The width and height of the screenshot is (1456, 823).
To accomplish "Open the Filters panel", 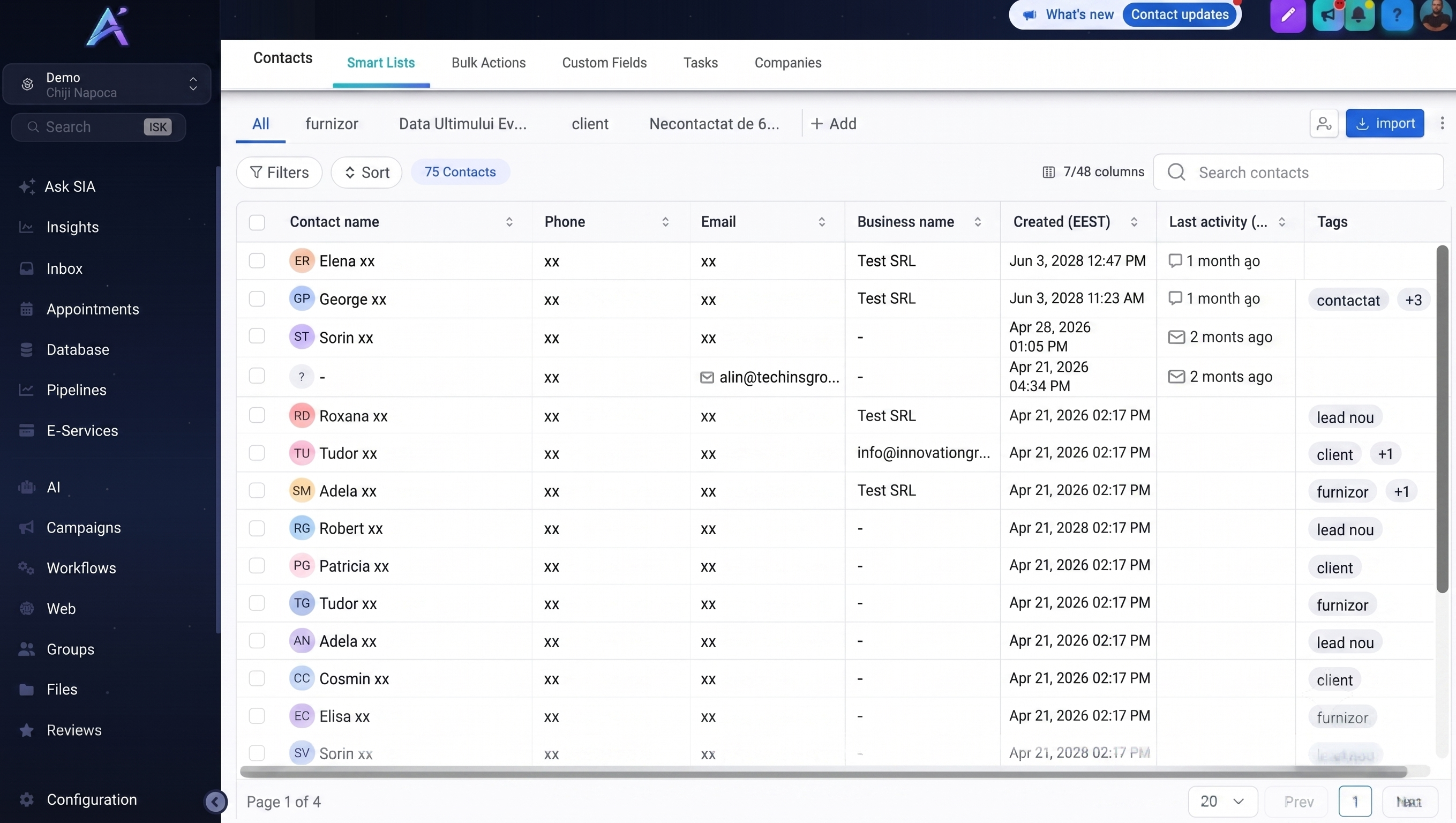I will tap(279, 173).
